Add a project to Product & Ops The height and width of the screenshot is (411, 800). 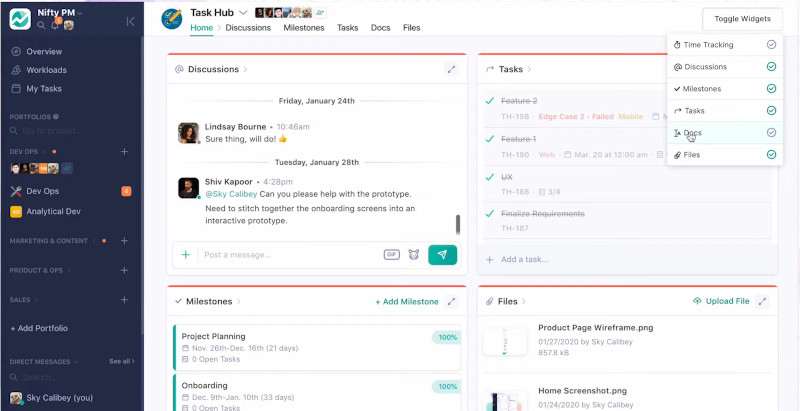click(x=124, y=270)
